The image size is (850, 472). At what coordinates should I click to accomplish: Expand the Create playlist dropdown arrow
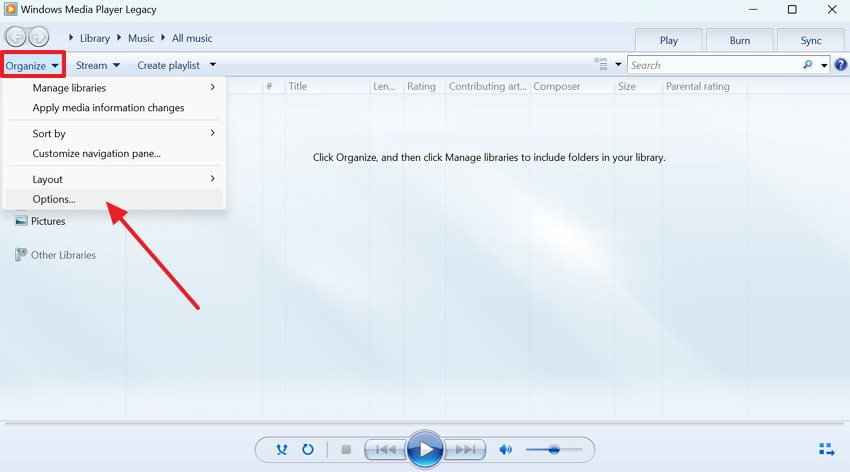click(212, 64)
